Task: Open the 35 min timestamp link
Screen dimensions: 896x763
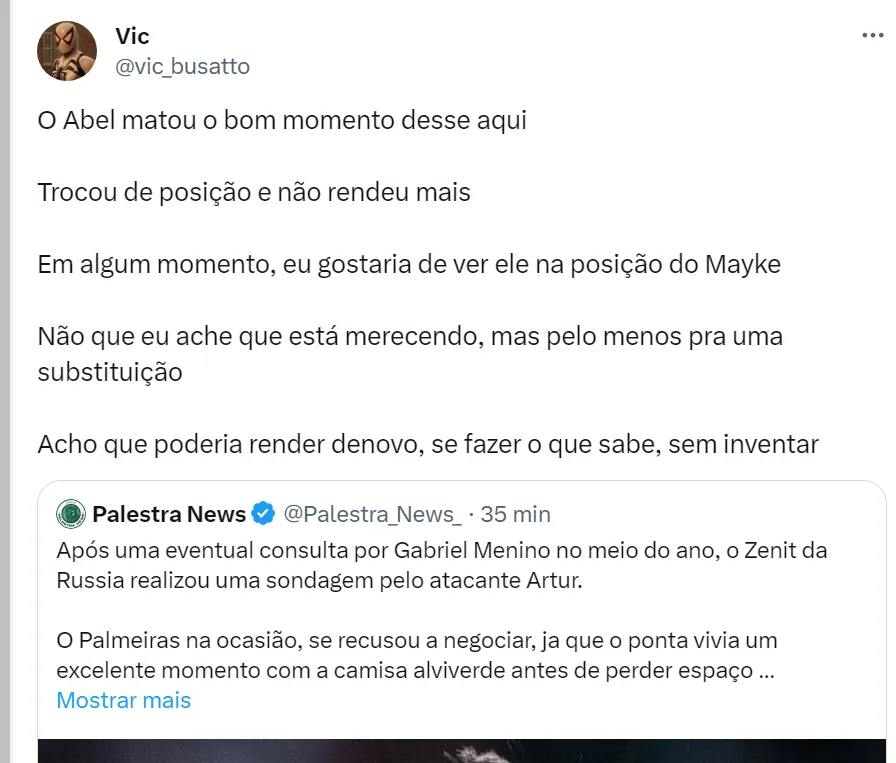Action: 515,514
